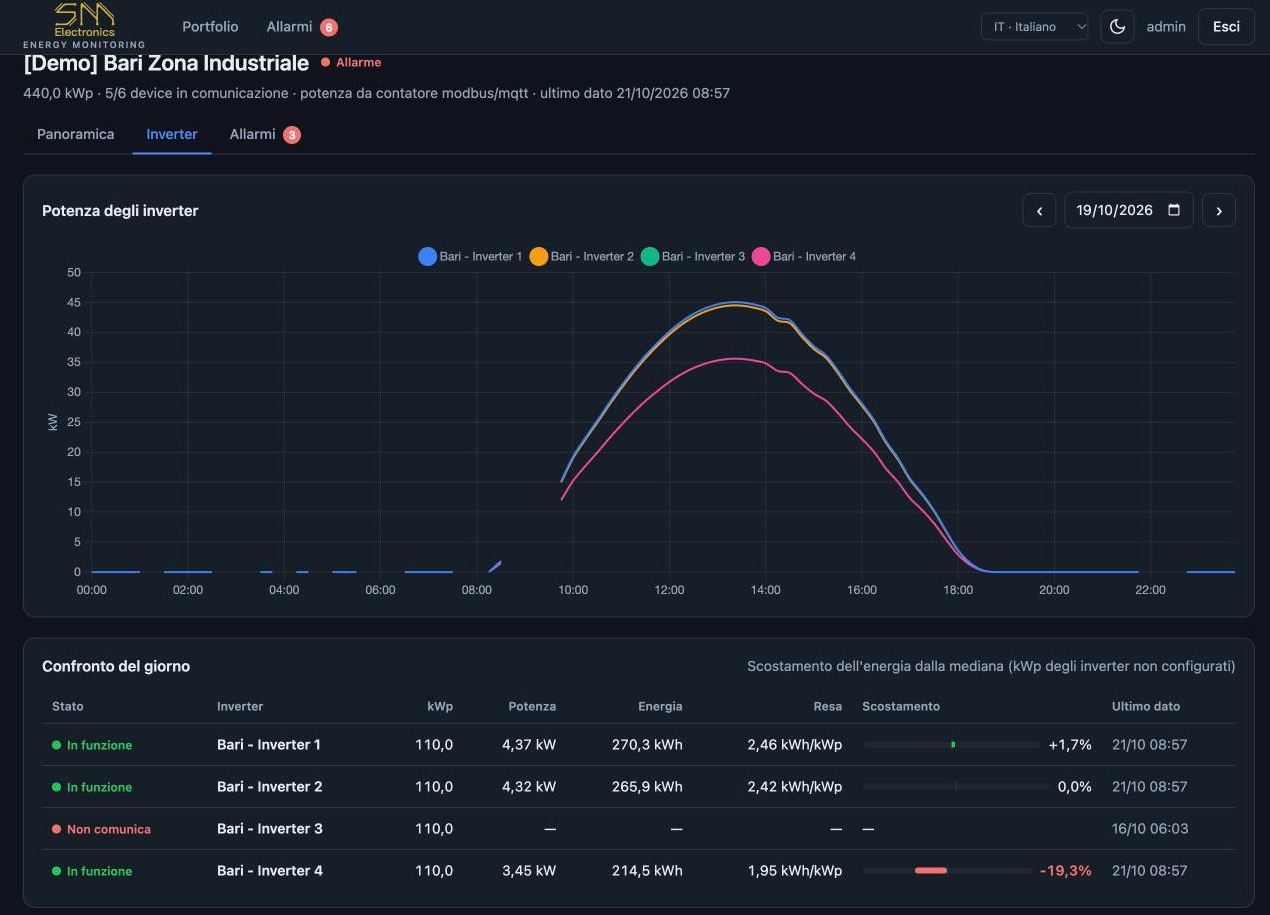Click the 214,5 kWh energy value
1270x915 pixels.
(x=647, y=871)
